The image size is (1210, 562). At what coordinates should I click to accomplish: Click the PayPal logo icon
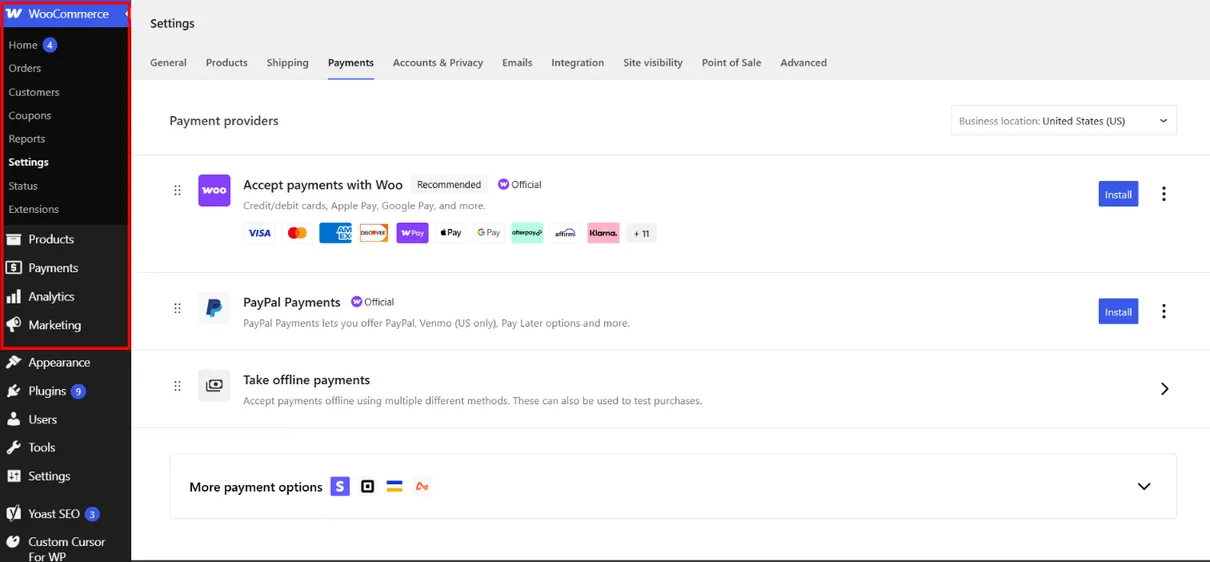click(x=214, y=308)
